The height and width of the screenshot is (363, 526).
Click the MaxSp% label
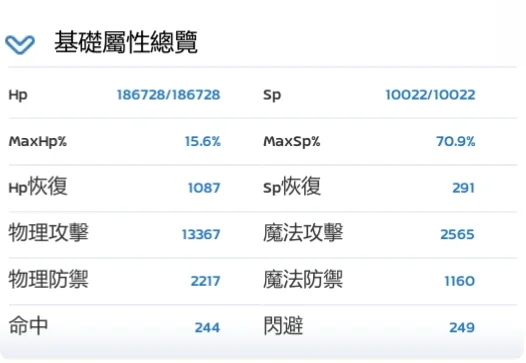(x=292, y=142)
